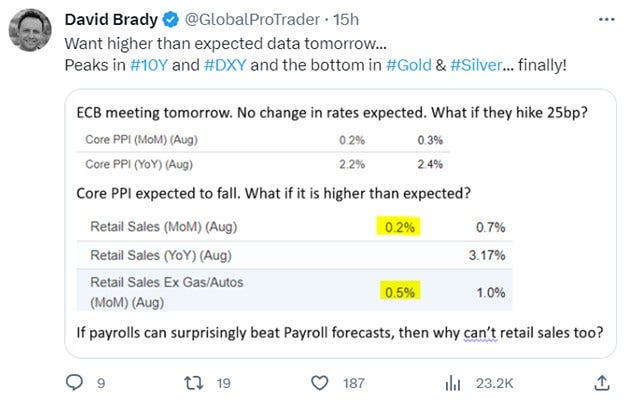Screen dimensions: 624x400
Task: Click the highlighted 0.2% Retail Sales value
Action: 399,227
